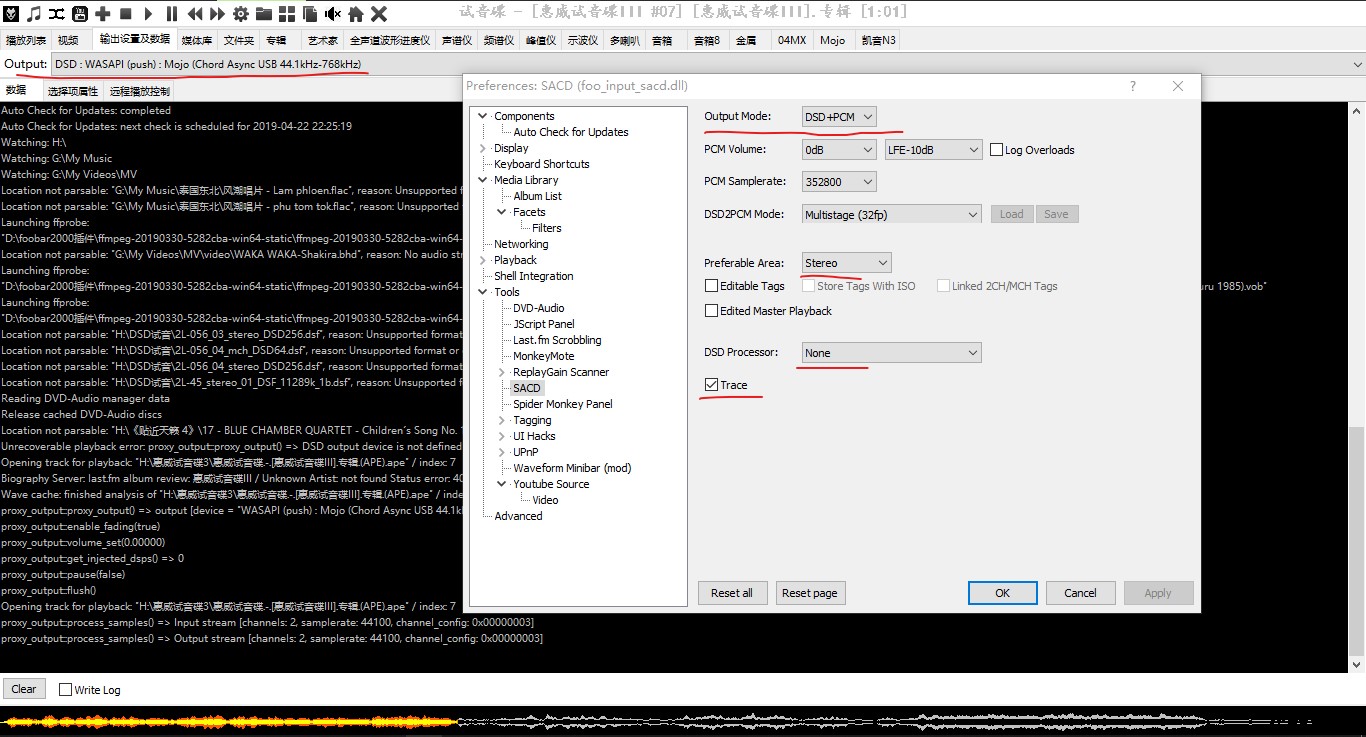The image size is (1366, 737).
Task: Open the Output Mode dropdown
Action: point(839,117)
